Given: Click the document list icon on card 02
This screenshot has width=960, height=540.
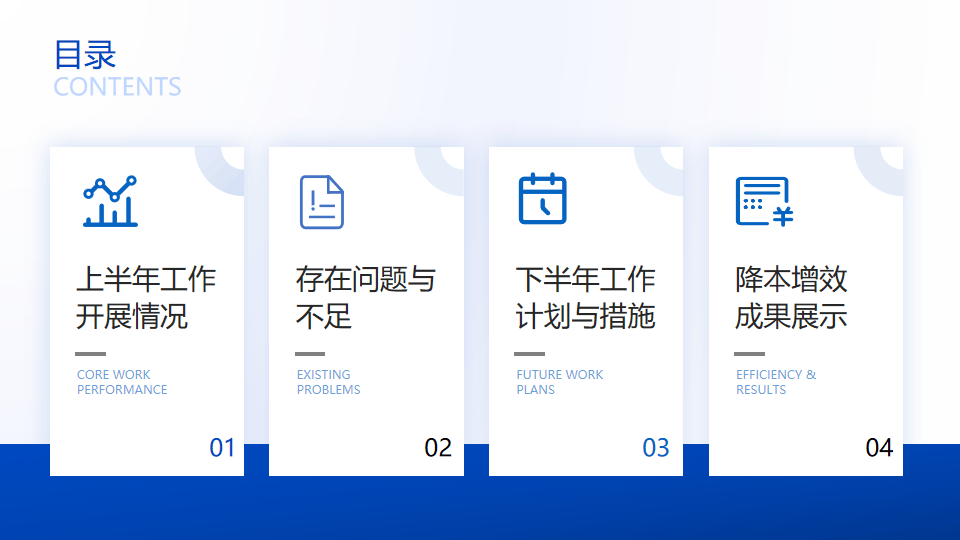Looking at the screenshot, I should (x=322, y=202).
